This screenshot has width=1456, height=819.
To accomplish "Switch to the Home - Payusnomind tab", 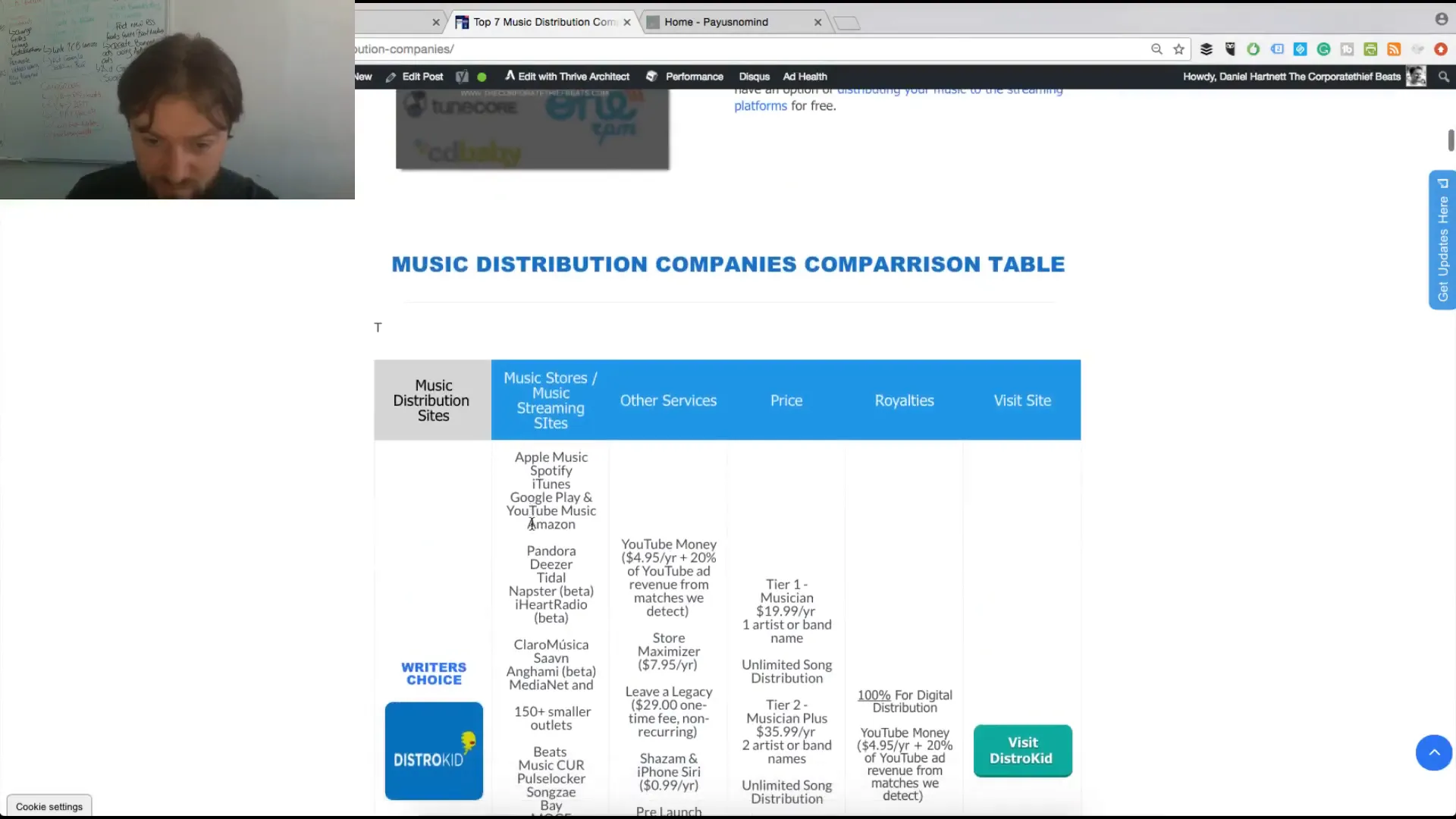I will tap(716, 22).
